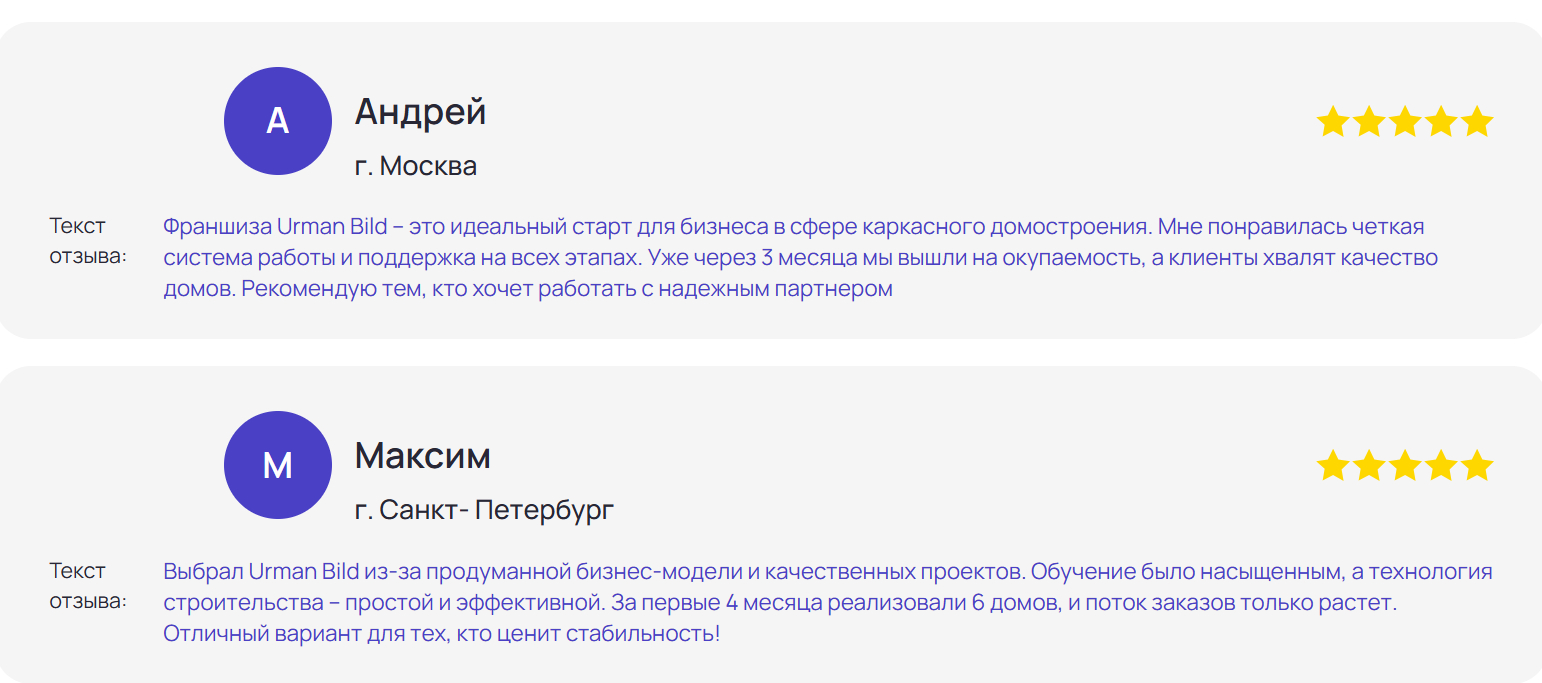Click third star in Андрей's rating
This screenshot has width=1542, height=683.
pos(1405,122)
